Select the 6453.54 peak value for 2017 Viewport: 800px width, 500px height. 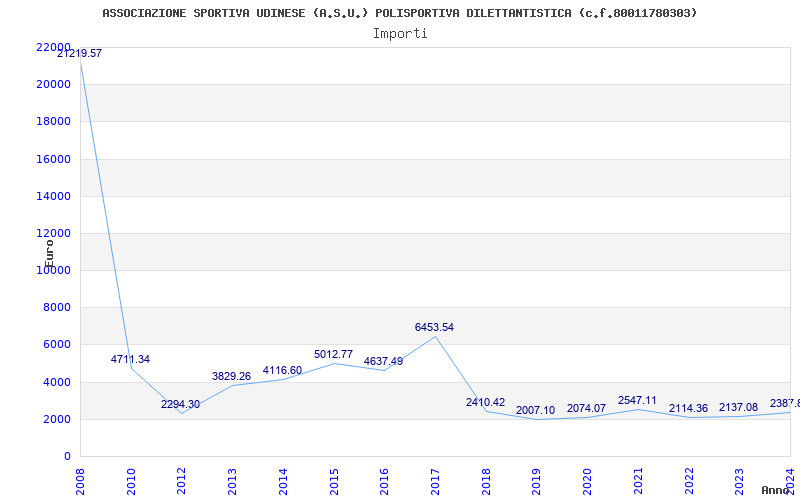click(x=434, y=328)
